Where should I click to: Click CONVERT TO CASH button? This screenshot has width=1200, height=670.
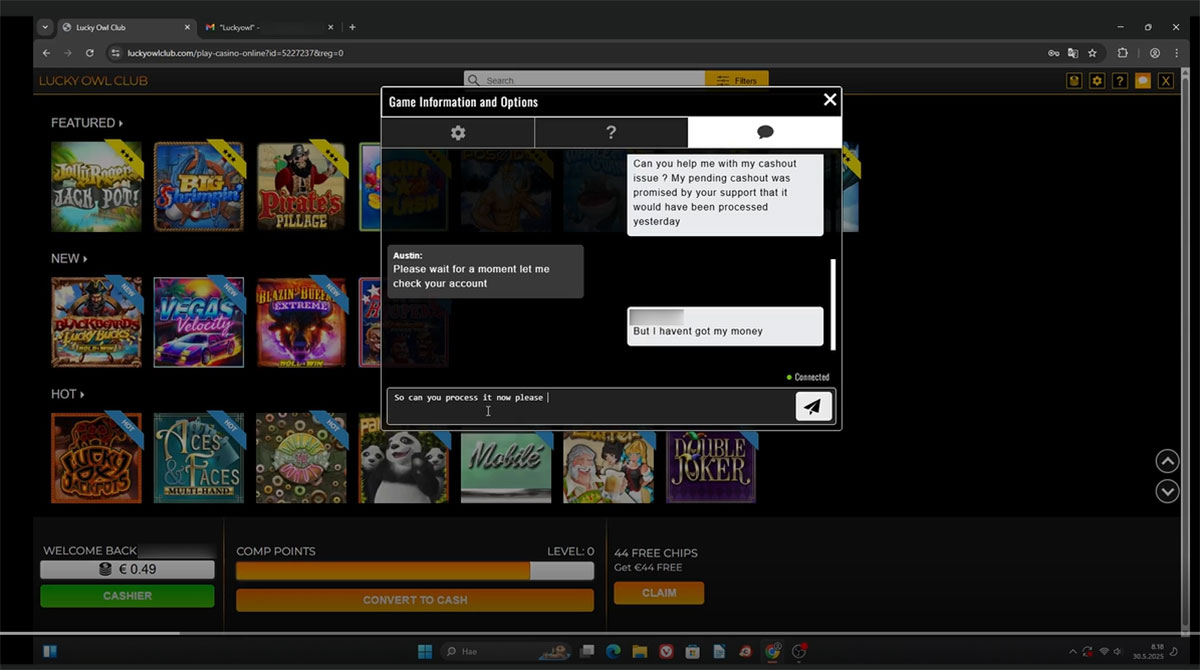(415, 600)
